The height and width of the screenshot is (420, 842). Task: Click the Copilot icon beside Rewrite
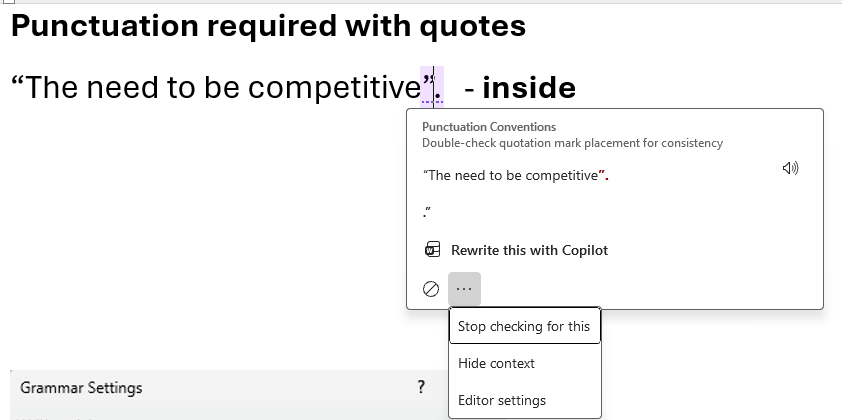[432, 250]
